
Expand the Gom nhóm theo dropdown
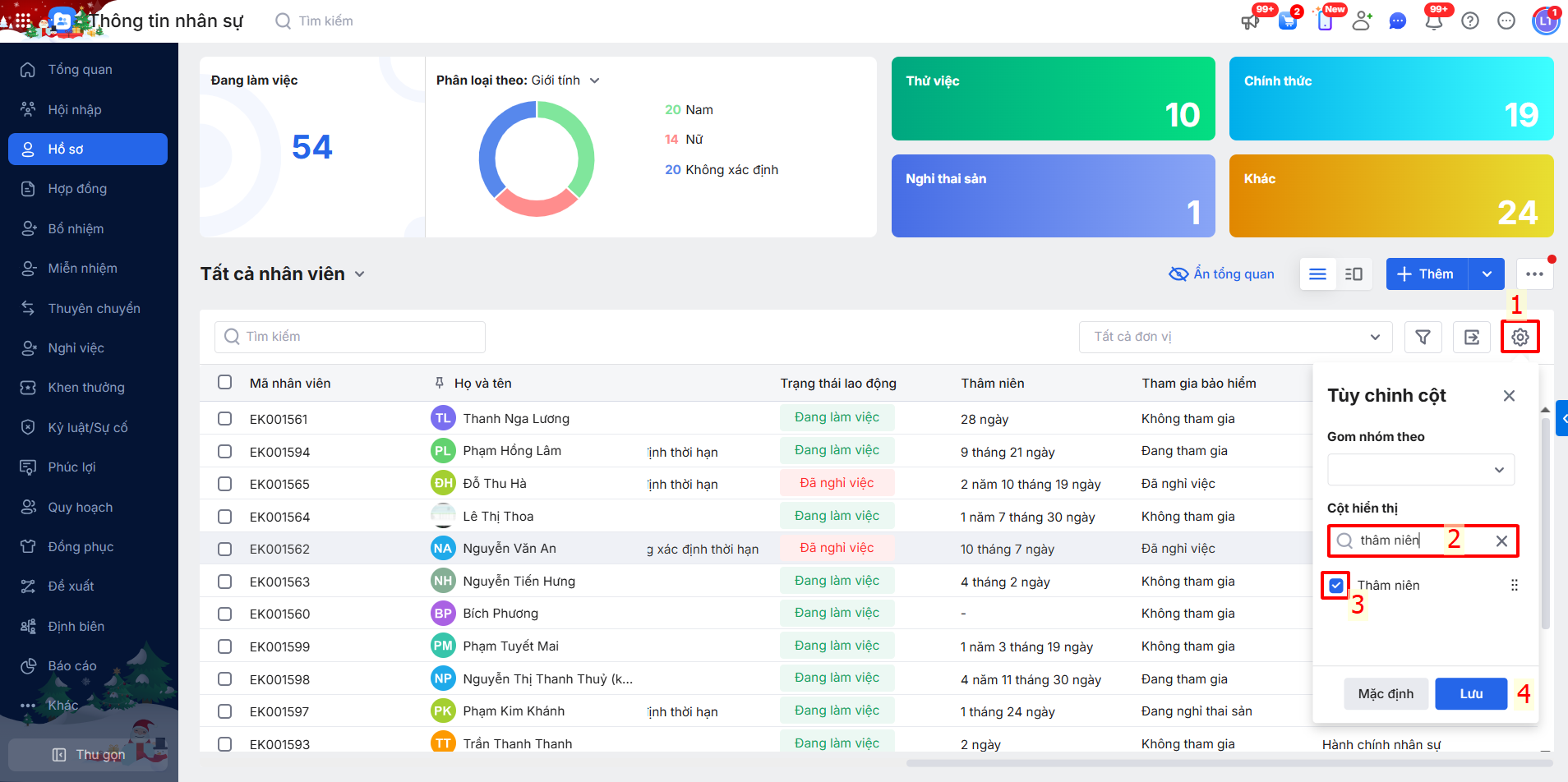pos(1420,470)
